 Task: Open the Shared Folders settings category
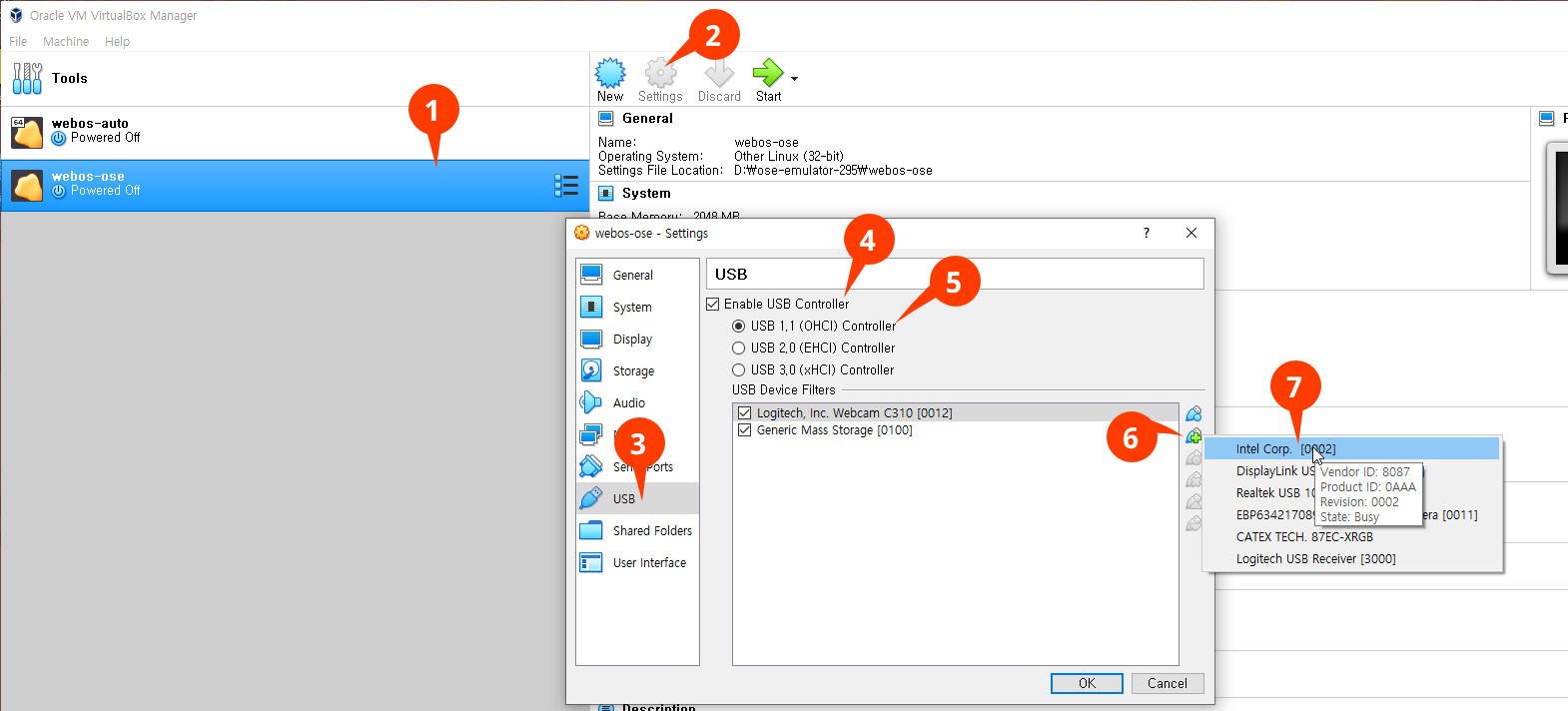(637, 530)
